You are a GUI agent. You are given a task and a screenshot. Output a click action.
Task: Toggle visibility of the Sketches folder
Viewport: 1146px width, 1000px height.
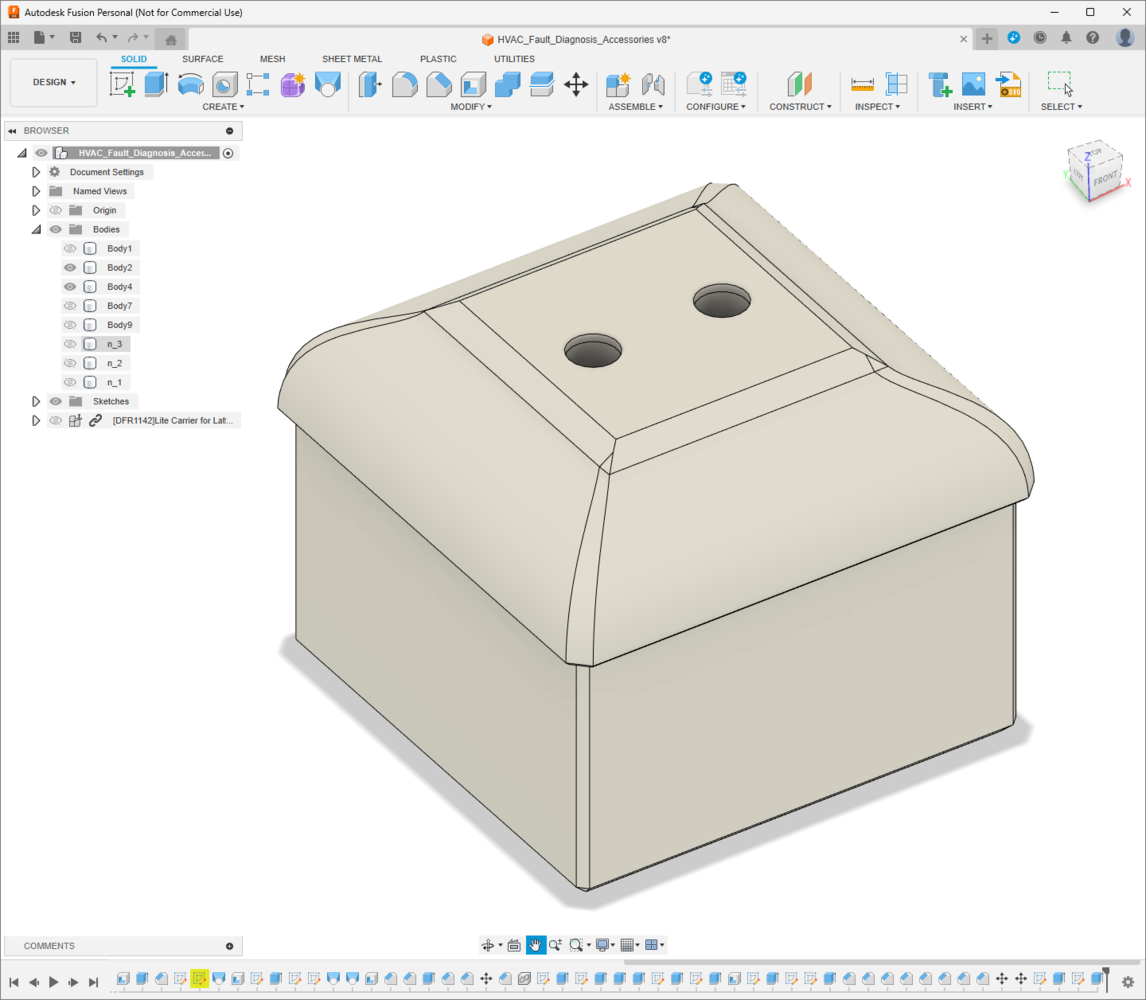(56, 401)
